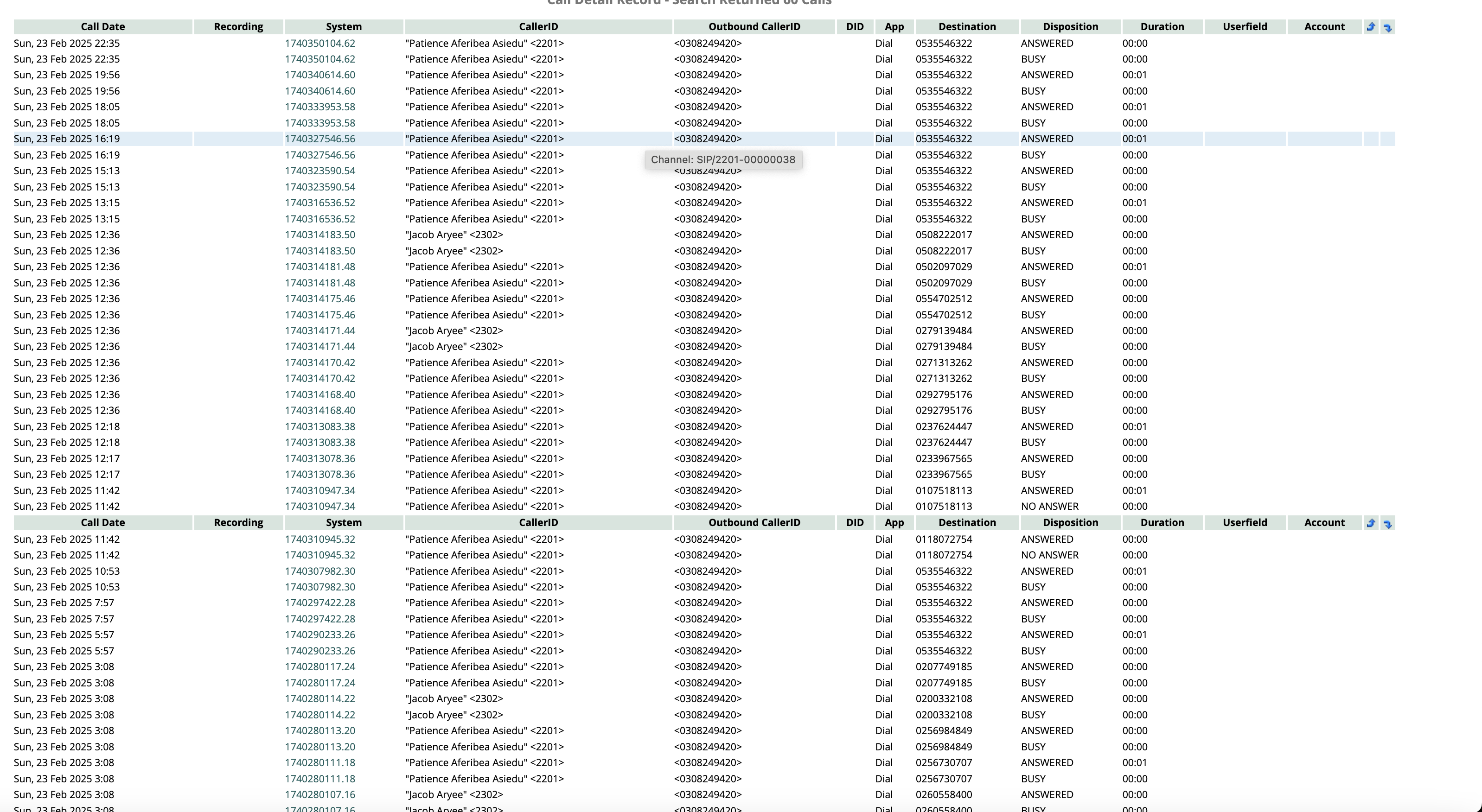Click the down arrow in the top header row
Screen dimensions: 1482x812
1388,27
